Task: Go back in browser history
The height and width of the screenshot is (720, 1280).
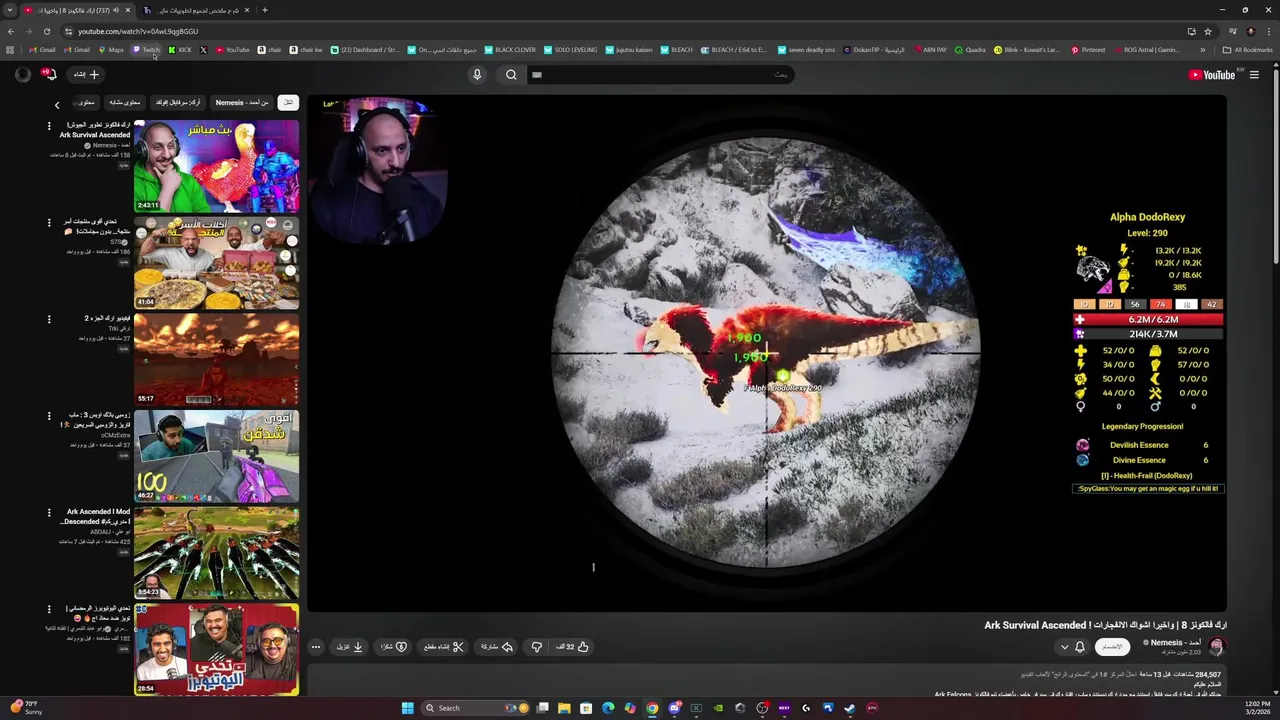Action: click(x=10, y=31)
